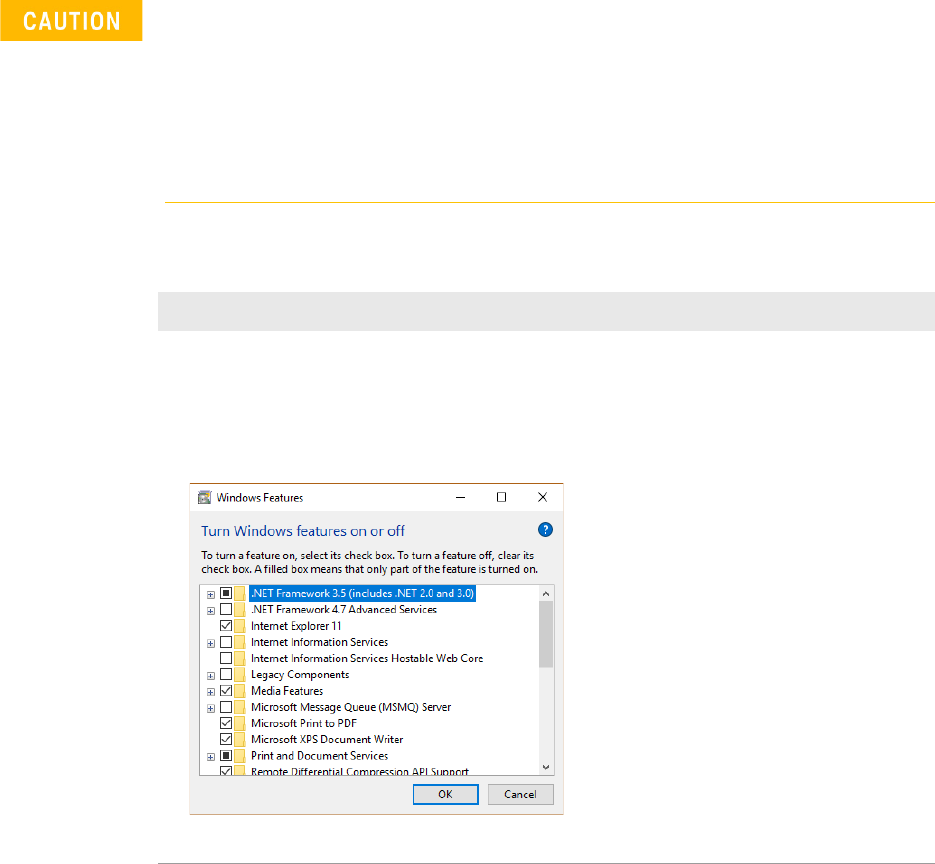Click the folder icon beside Microsoft Message Queue (MSMQ) Server
The image size is (935, 864).
pyautogui.click(x=240, y=707)
